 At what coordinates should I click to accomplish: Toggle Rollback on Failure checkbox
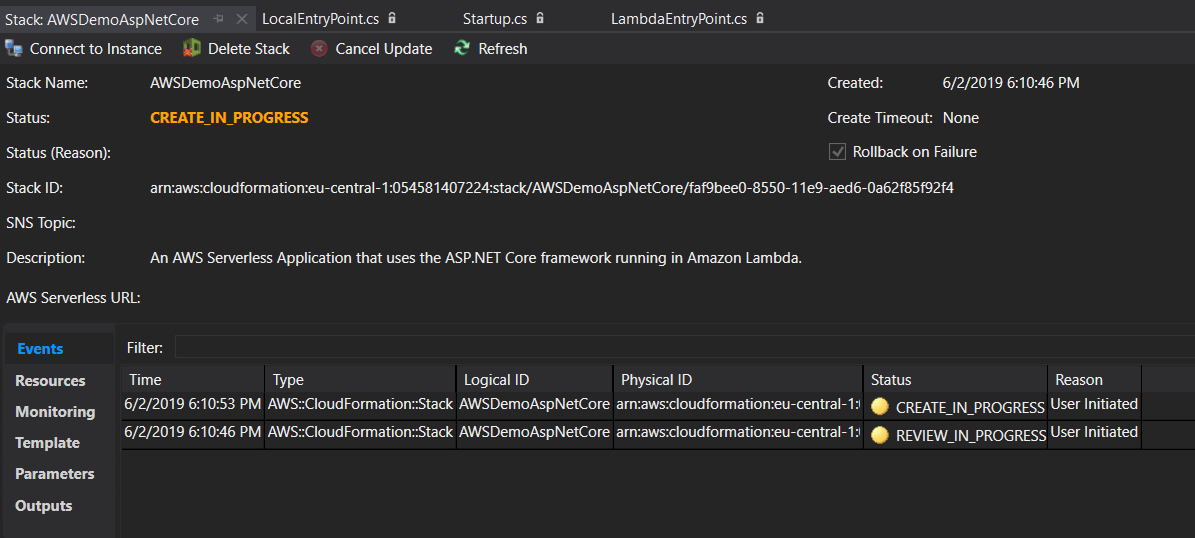(x=838, y=152)
